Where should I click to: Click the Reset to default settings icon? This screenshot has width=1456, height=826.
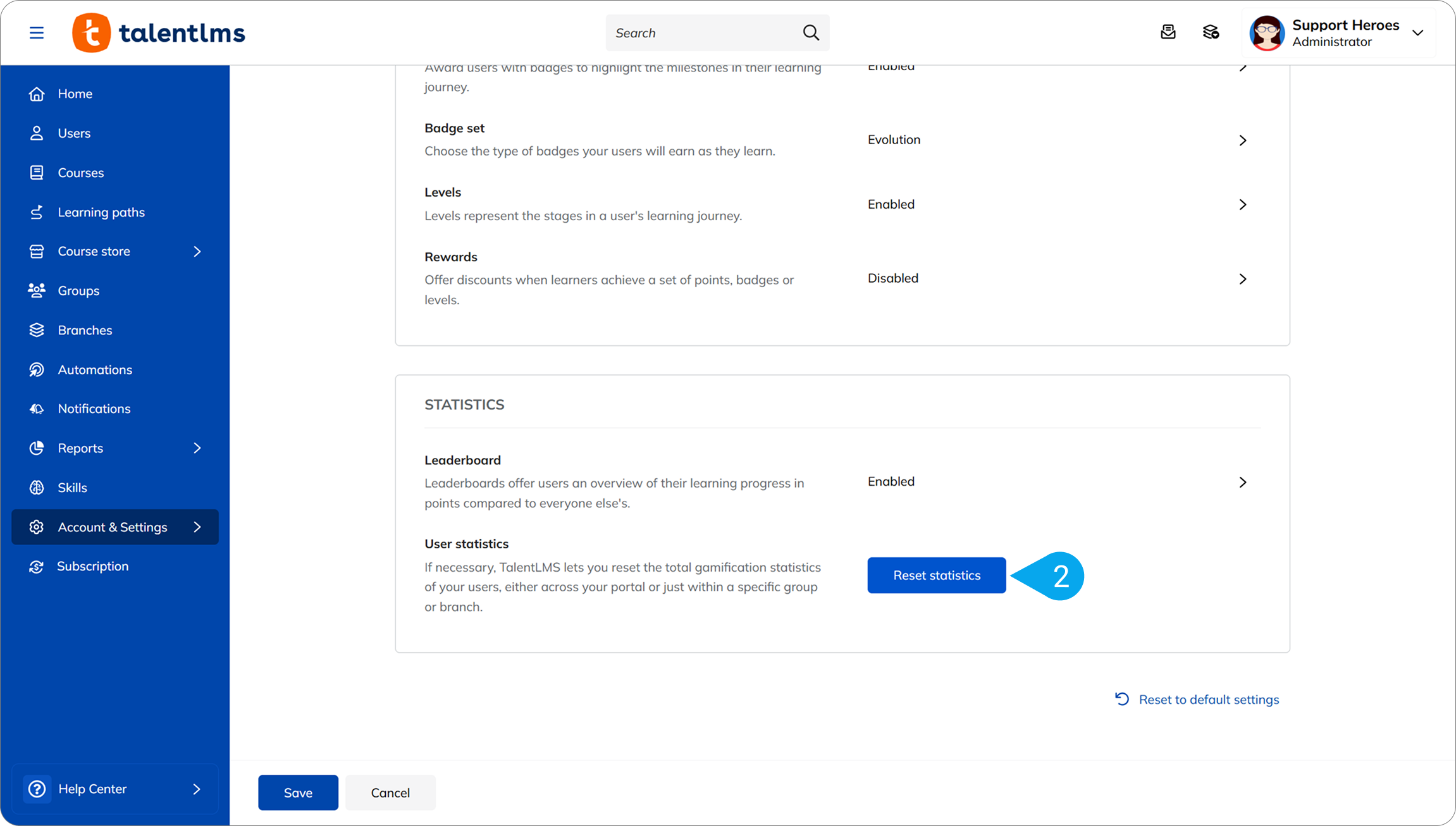point(1122,699)
